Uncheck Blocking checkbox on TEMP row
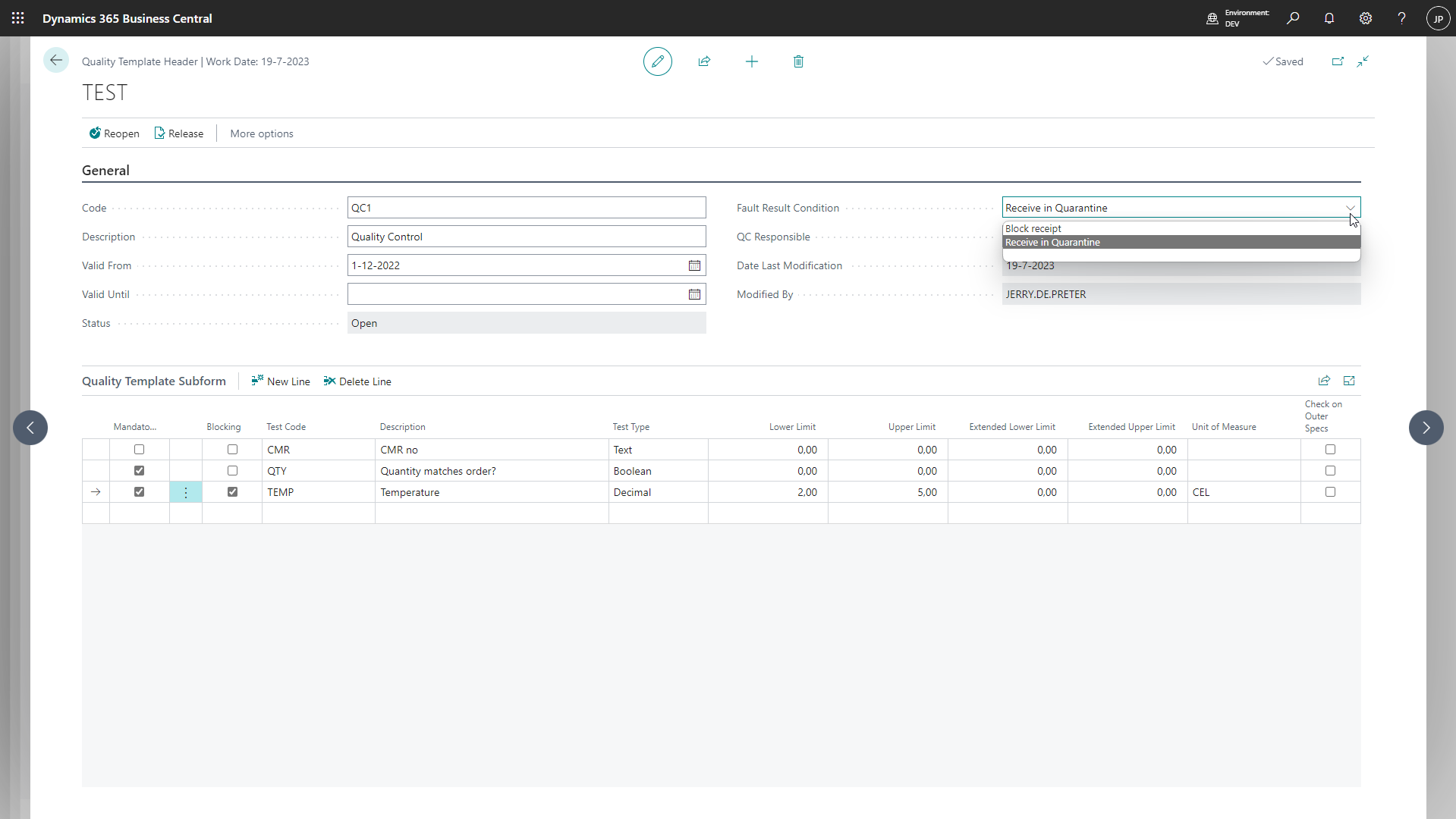This screenshot has width=1456, height=819. (232, 492)
